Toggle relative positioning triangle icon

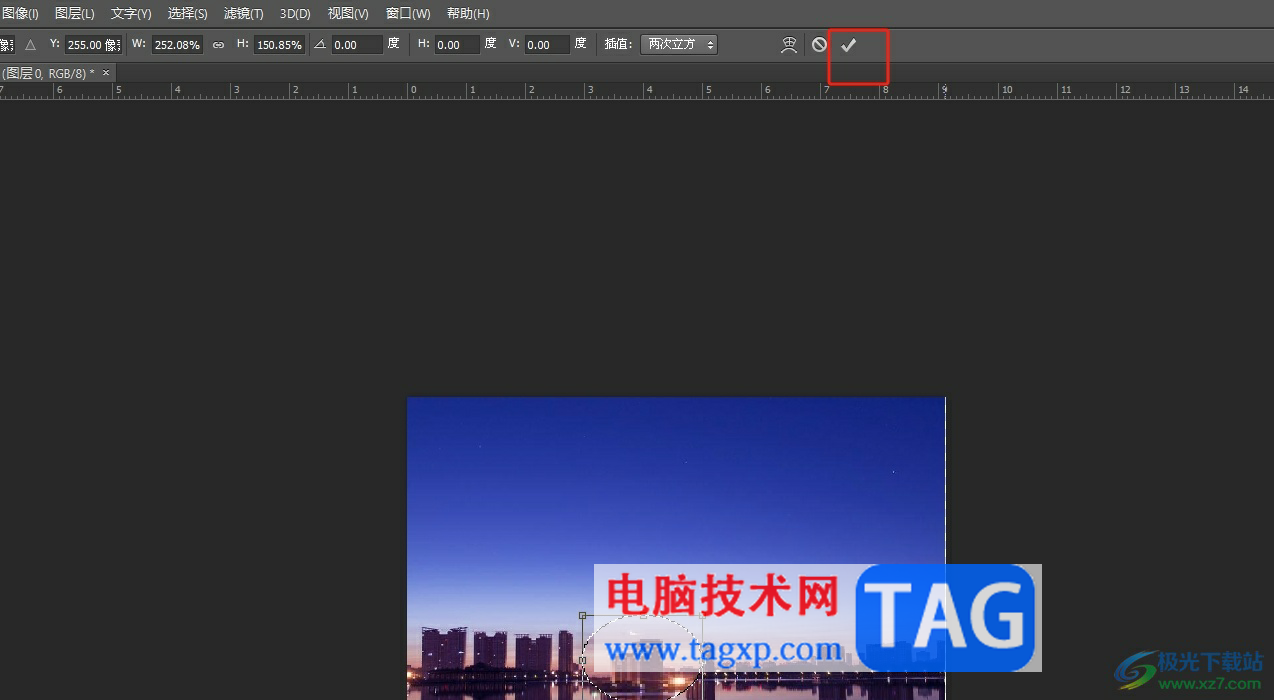[30, 44]
